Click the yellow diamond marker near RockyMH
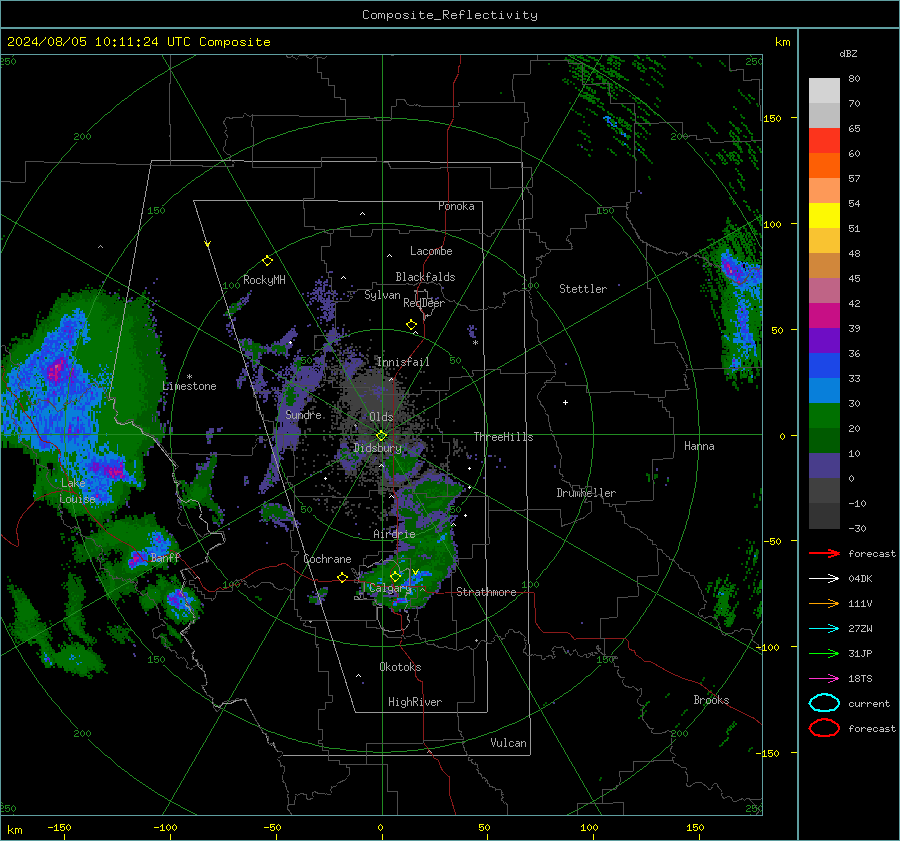Image resolution: width=900 pixels, height=841 pixels. [267, 261]
